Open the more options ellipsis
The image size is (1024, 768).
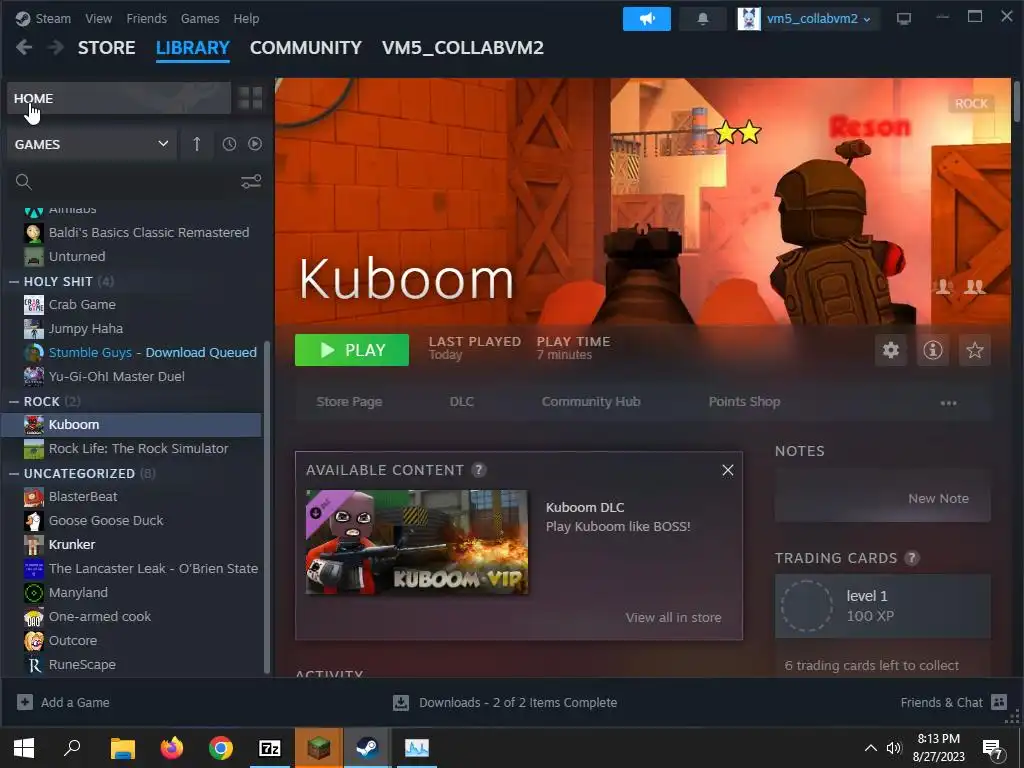coord(948,403)
